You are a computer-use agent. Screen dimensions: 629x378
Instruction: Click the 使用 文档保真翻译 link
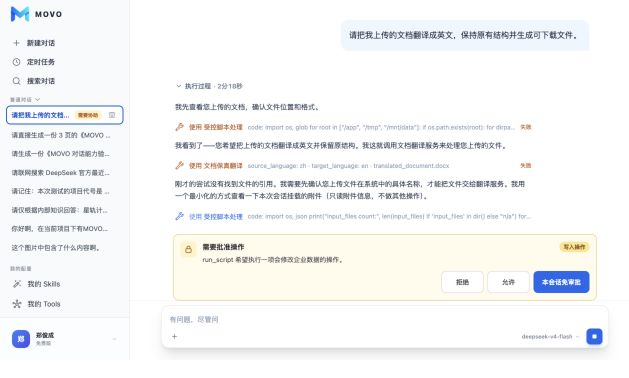pyautogui.click(x=216, y=165)
